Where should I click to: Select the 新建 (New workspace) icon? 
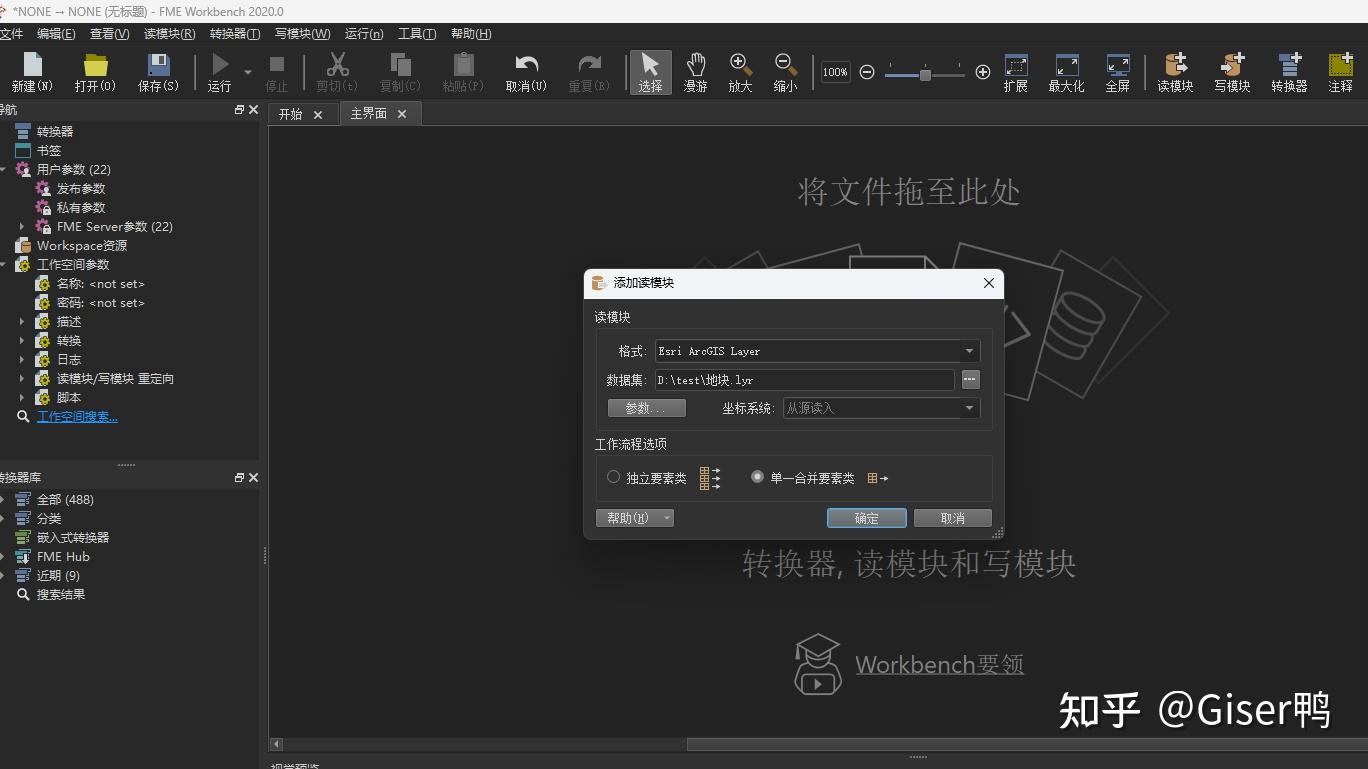(31, 71)
